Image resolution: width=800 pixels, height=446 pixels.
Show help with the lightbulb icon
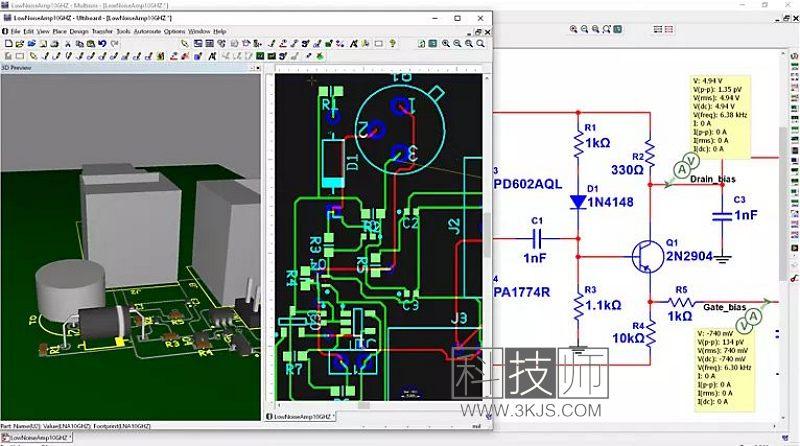(392, 44)
